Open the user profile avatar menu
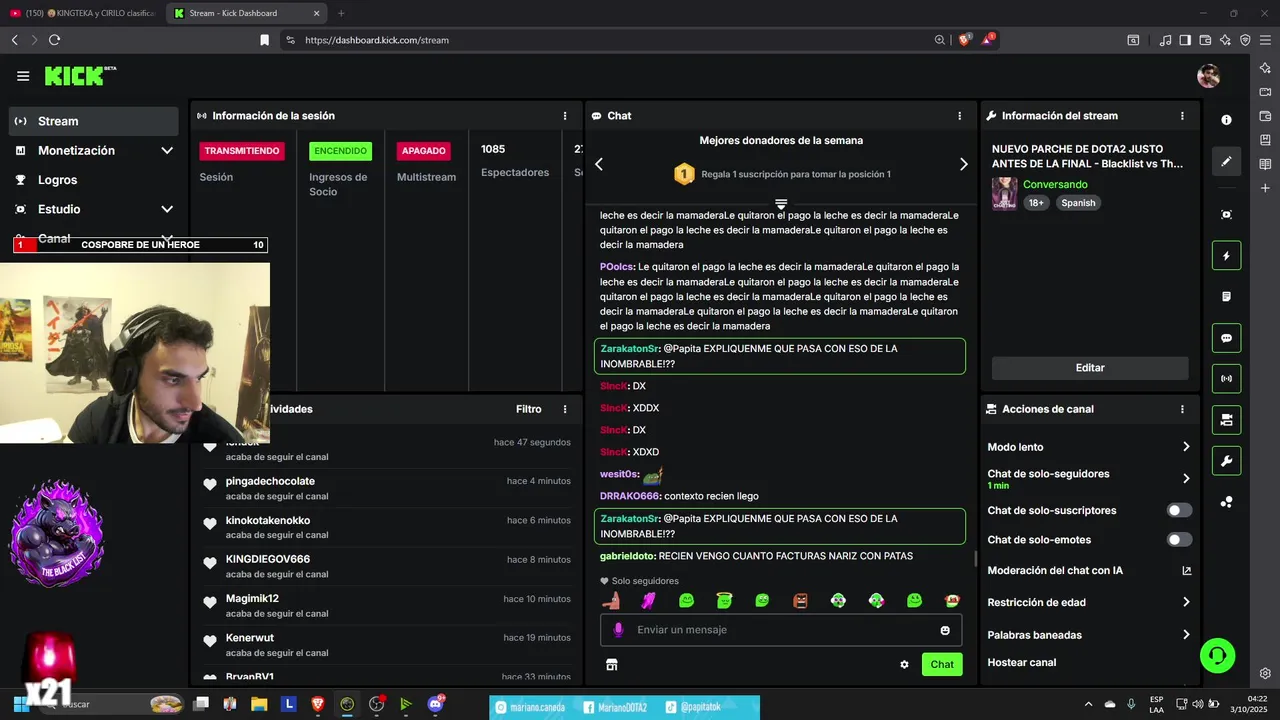 pos(1209,76)
